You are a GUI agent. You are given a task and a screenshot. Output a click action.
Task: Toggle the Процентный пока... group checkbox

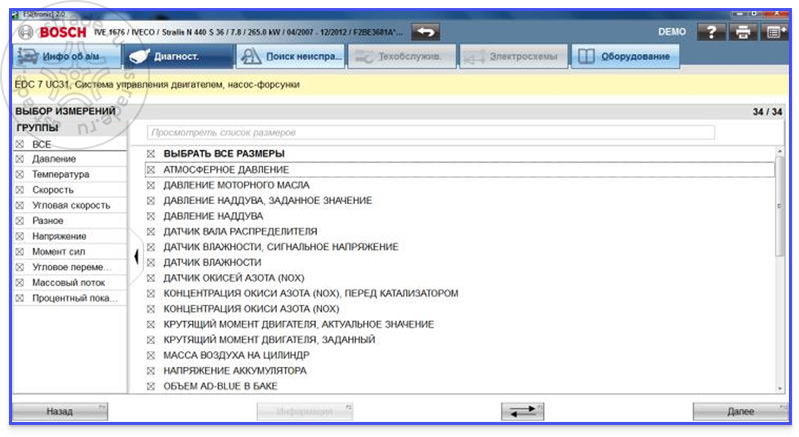coord(19,298)
